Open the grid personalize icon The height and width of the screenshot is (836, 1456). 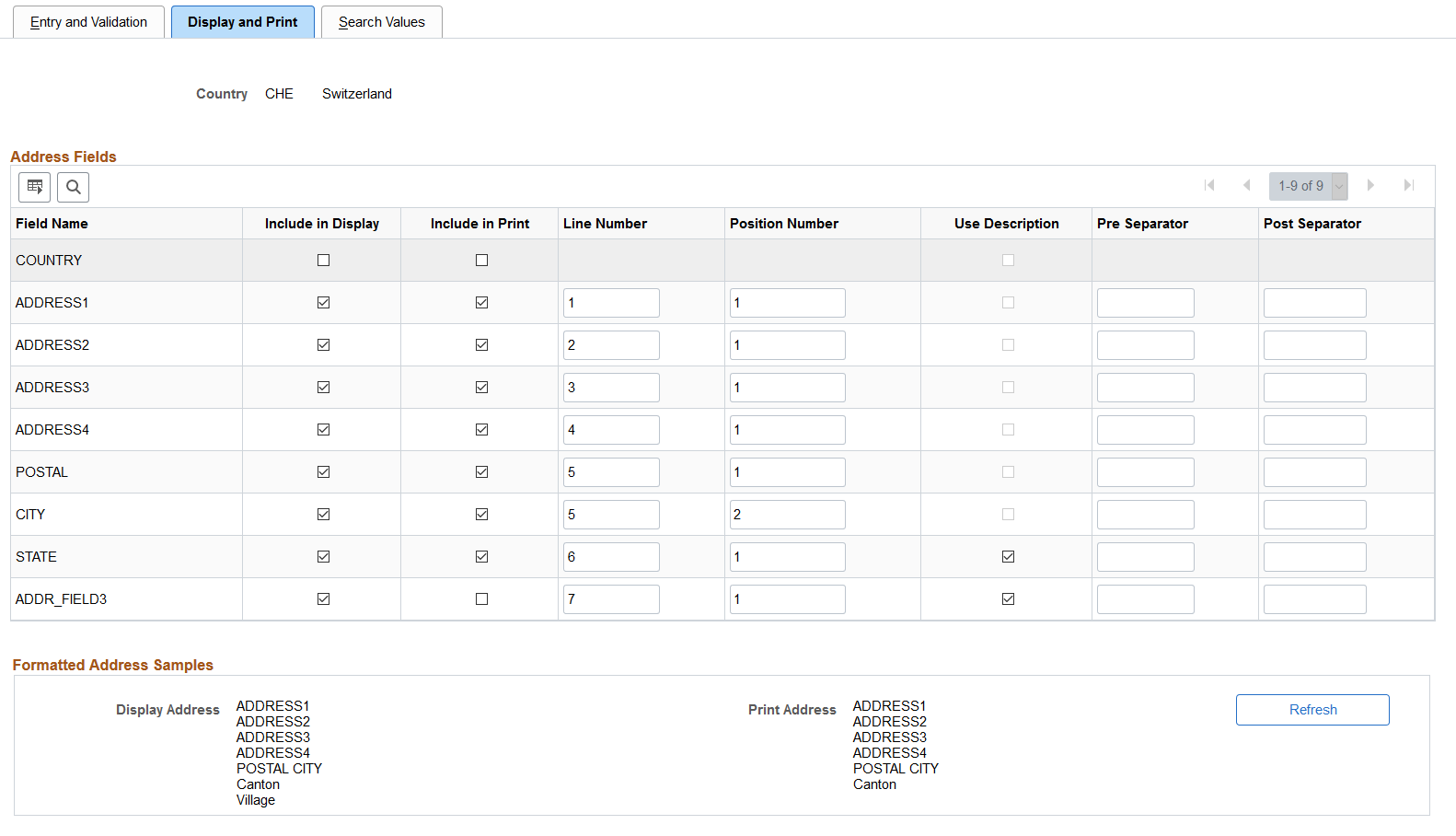[x=35, y=187]
